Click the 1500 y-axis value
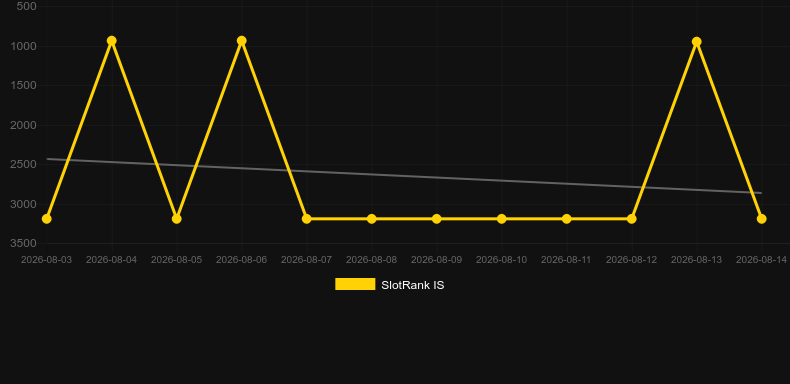This screenshot has width=790, height=384. [24, 85]
